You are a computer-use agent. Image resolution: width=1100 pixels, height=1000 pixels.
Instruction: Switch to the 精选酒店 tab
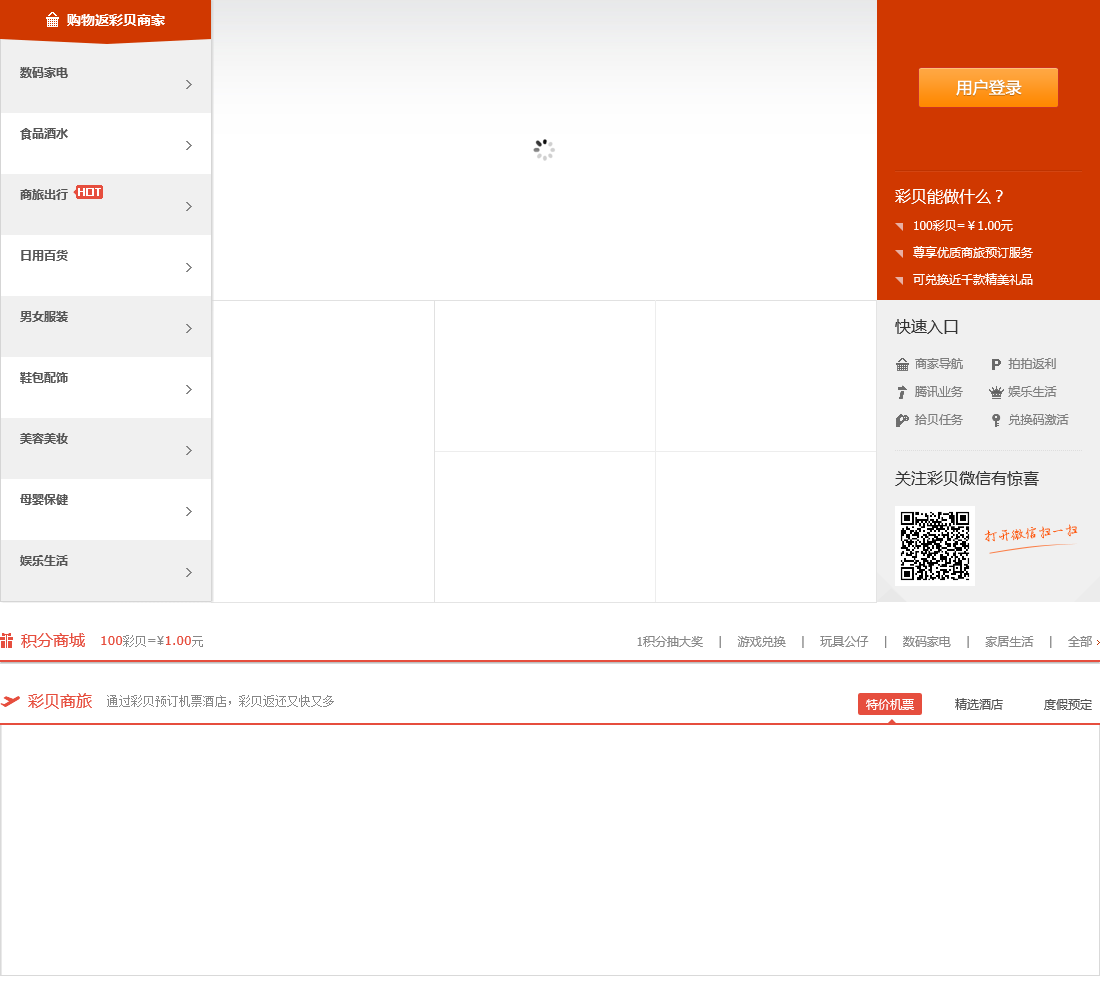point(979,704)
